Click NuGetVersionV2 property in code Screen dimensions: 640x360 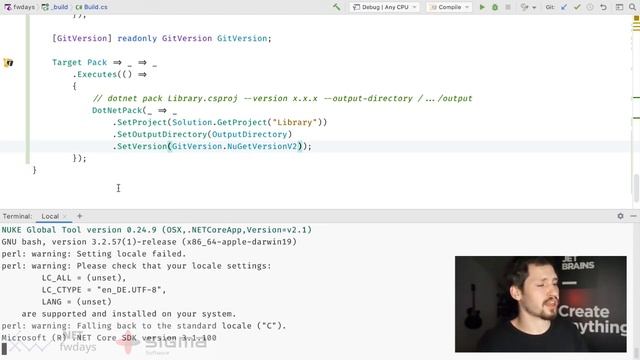pos(262,146)
